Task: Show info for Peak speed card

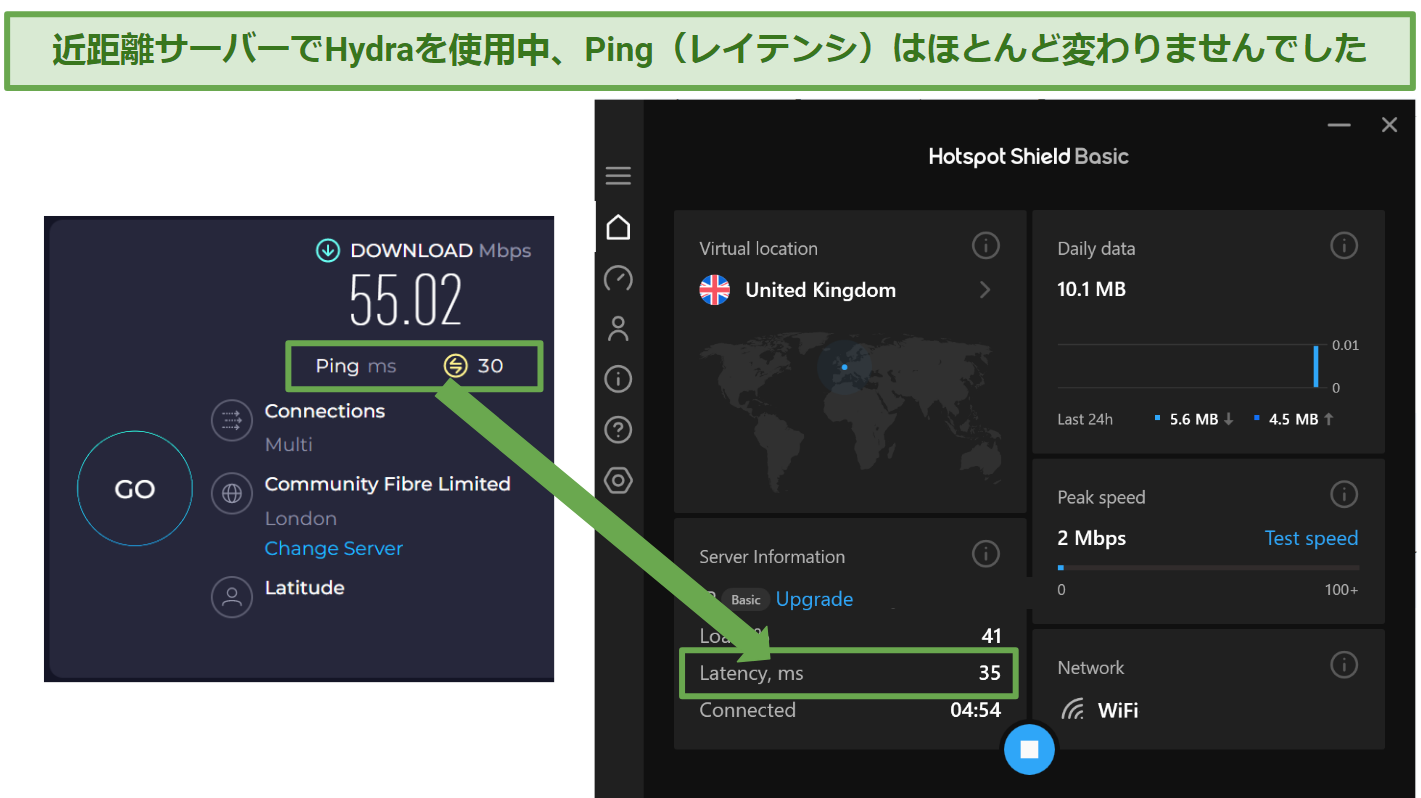Action: [1343, 493]
